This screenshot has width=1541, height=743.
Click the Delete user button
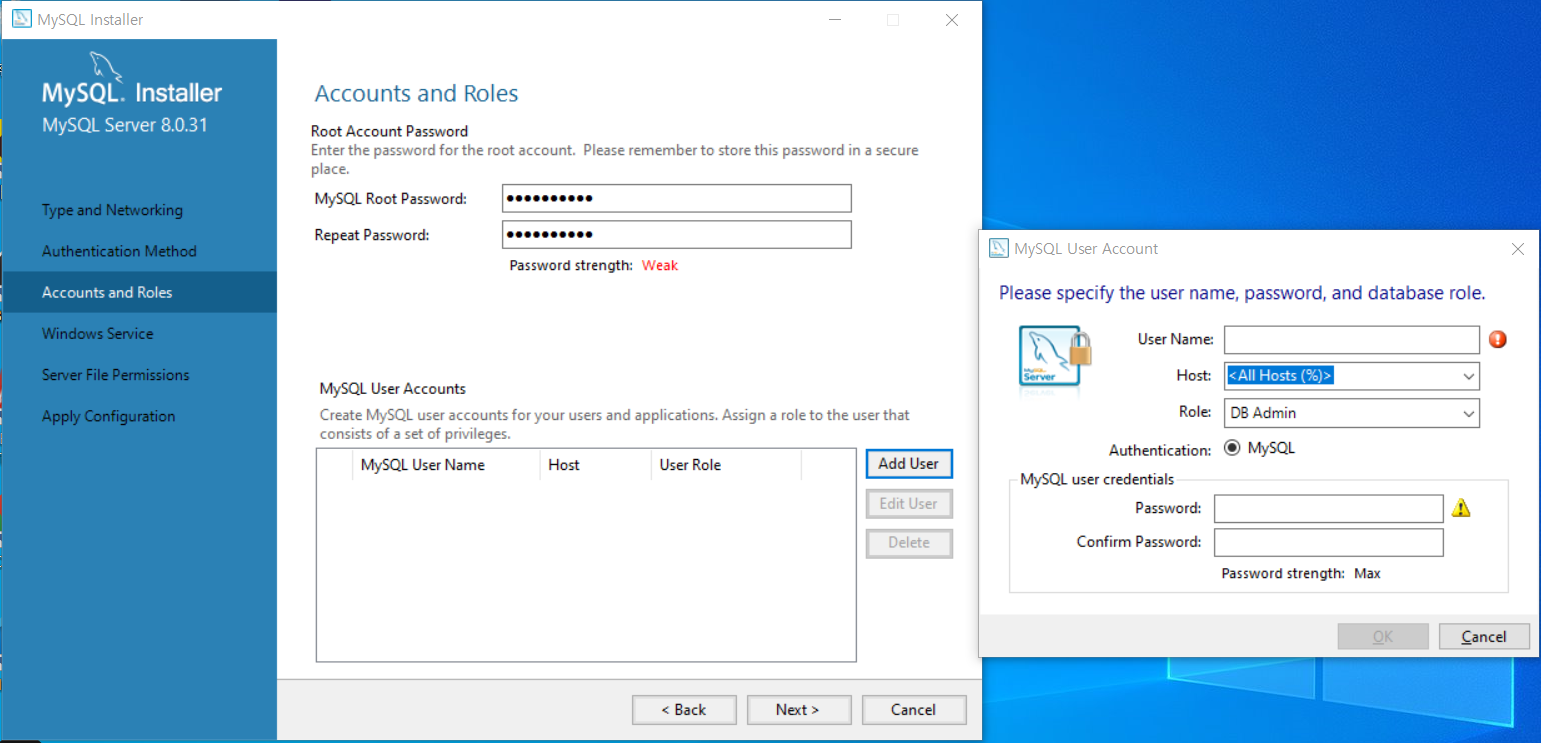[x=909, y=543]
